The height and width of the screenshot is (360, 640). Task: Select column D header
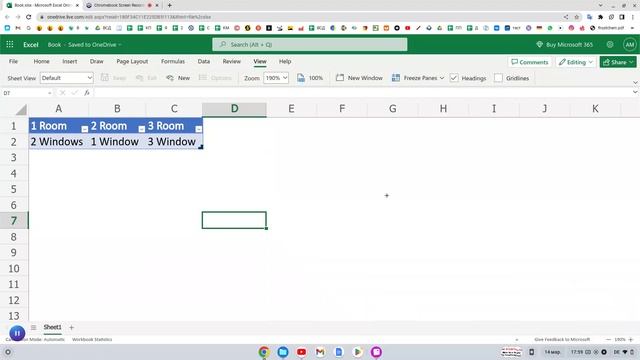coord(234,109)
